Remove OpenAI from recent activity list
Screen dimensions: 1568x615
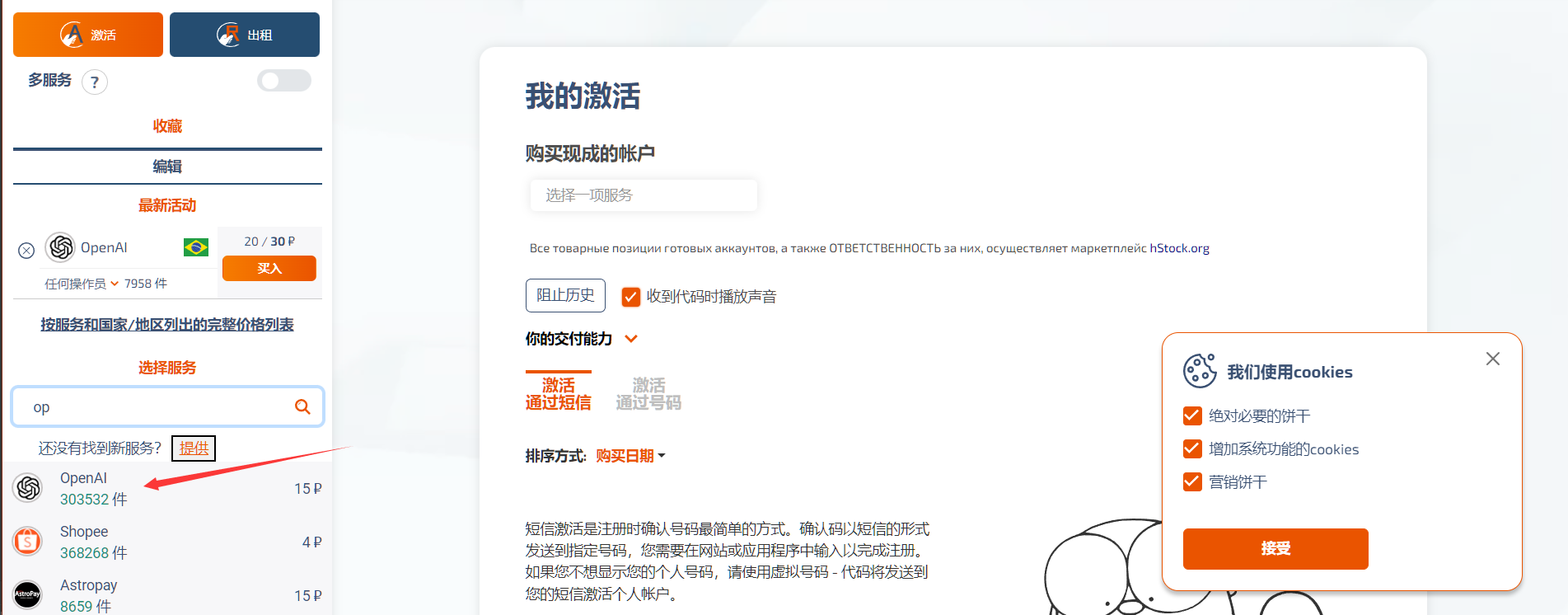pos(26,250)
